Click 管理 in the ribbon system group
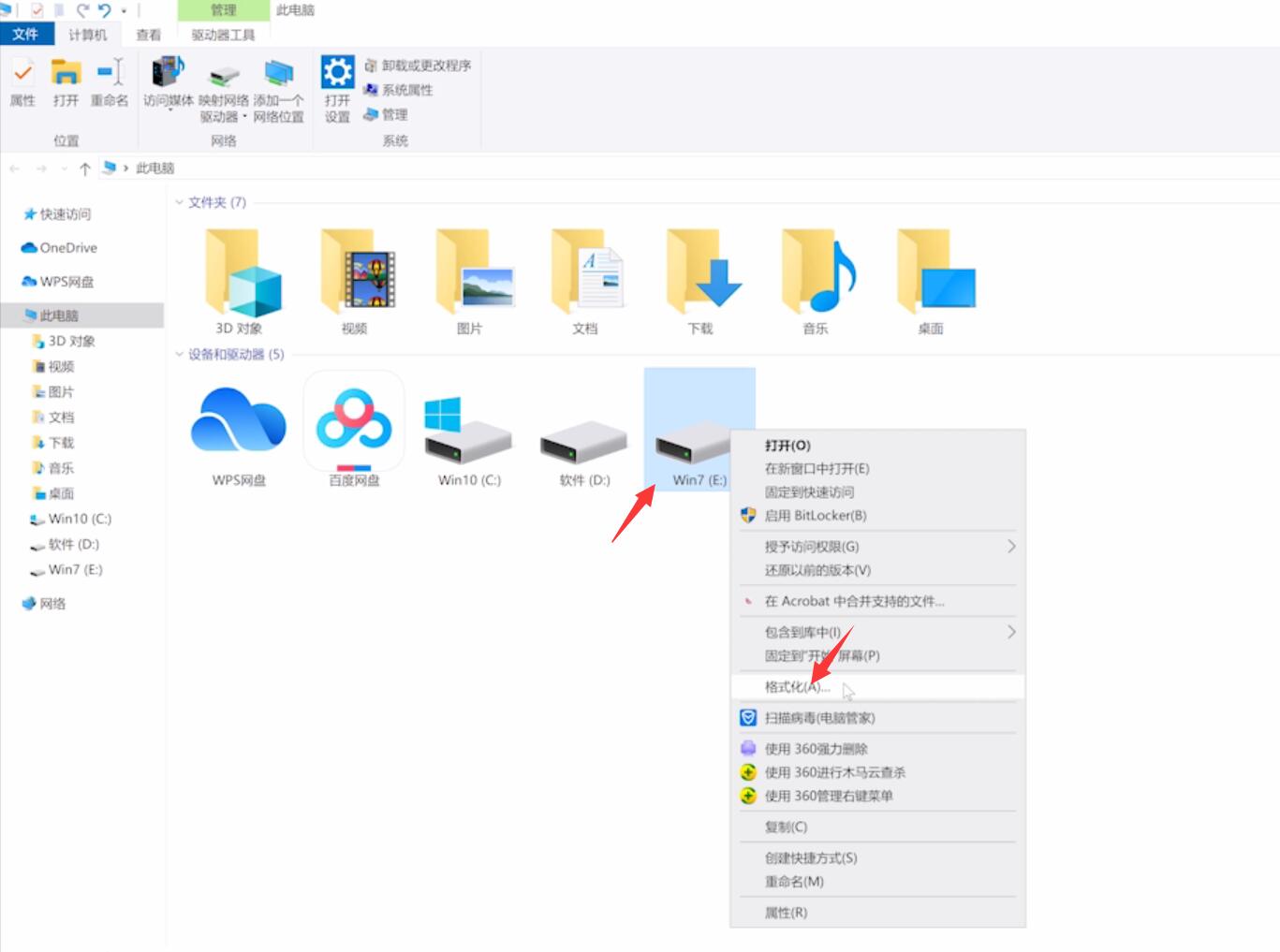 coord(386,114)
